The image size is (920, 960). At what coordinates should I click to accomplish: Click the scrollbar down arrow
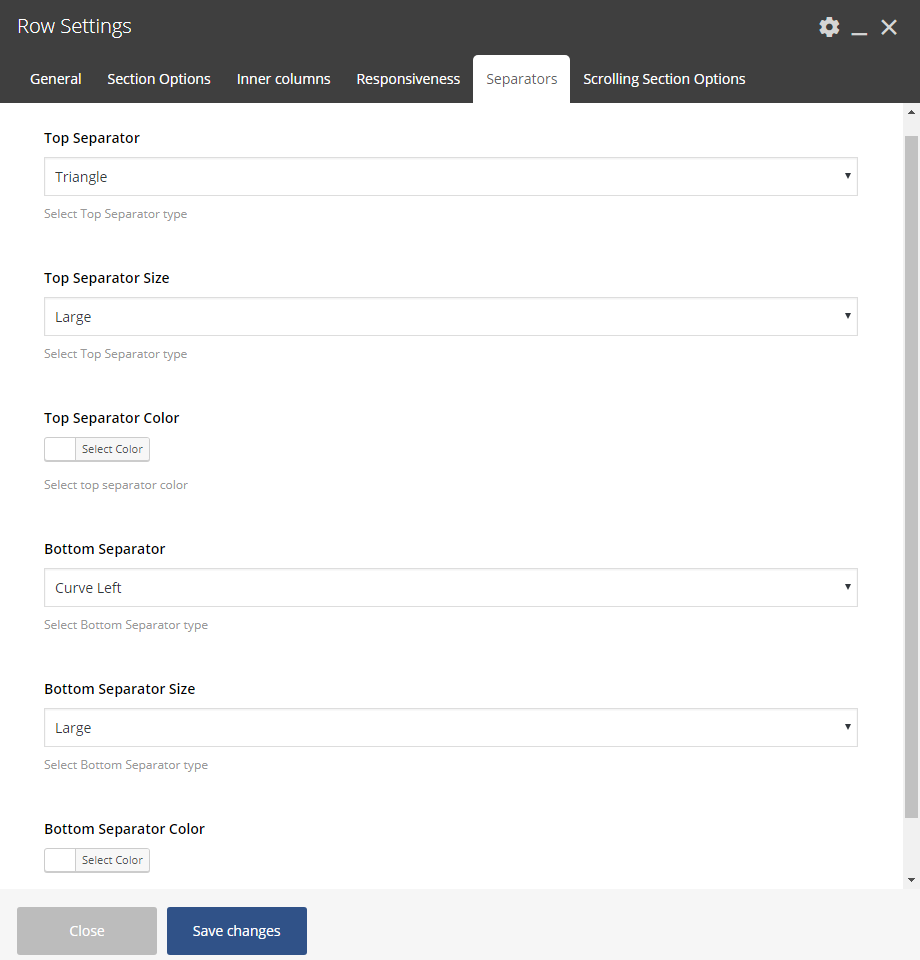tap(911, 879)
